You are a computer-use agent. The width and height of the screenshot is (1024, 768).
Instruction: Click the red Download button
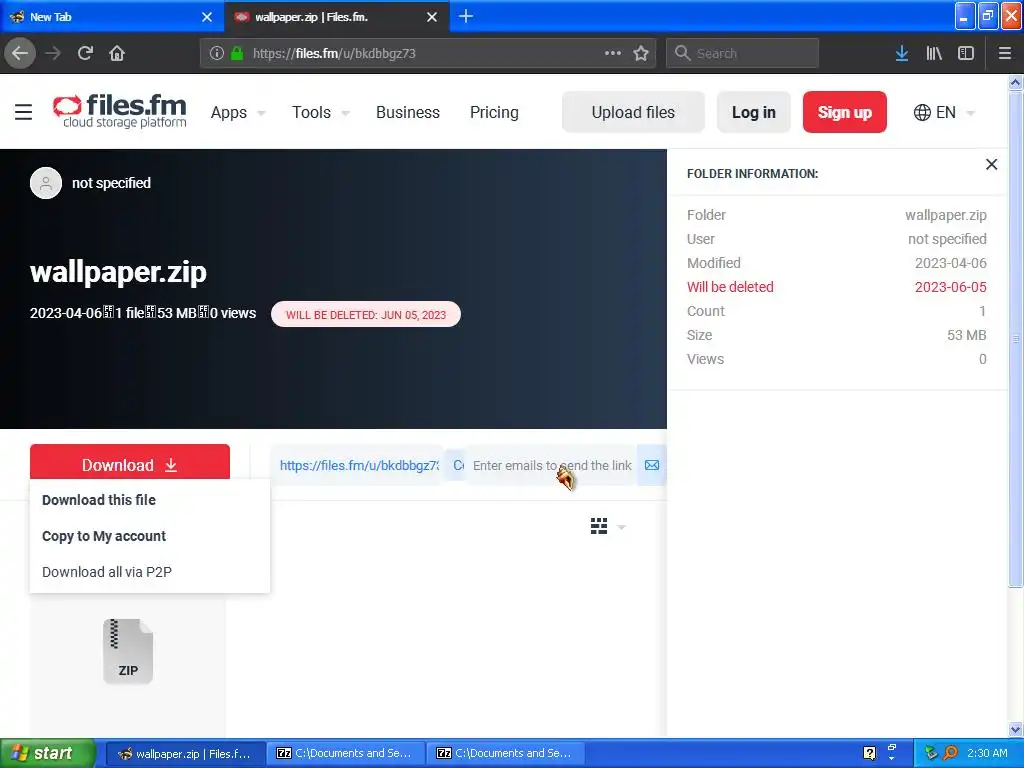pos(130,462)
